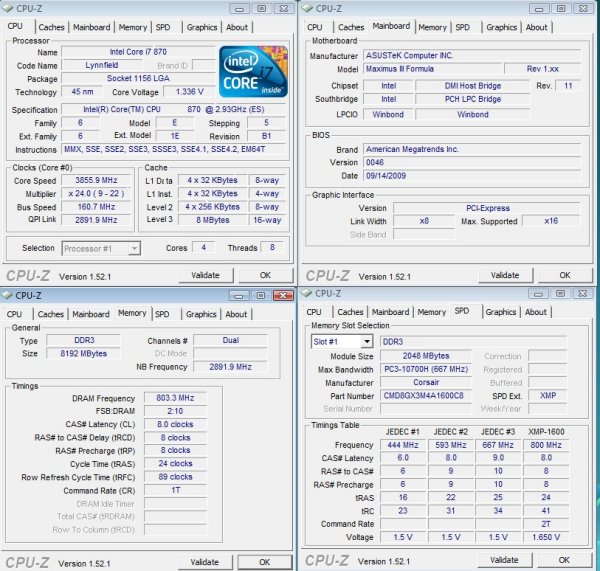This screenshot has width=600, height=571.
Task: Click the Row Refresh Cycle Time 89 clocks
Action: point(175,477)
